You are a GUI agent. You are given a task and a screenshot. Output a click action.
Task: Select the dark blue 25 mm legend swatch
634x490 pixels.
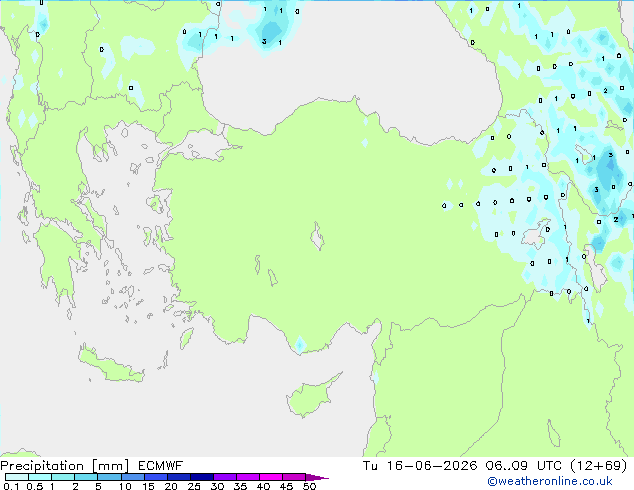[201, 477]
